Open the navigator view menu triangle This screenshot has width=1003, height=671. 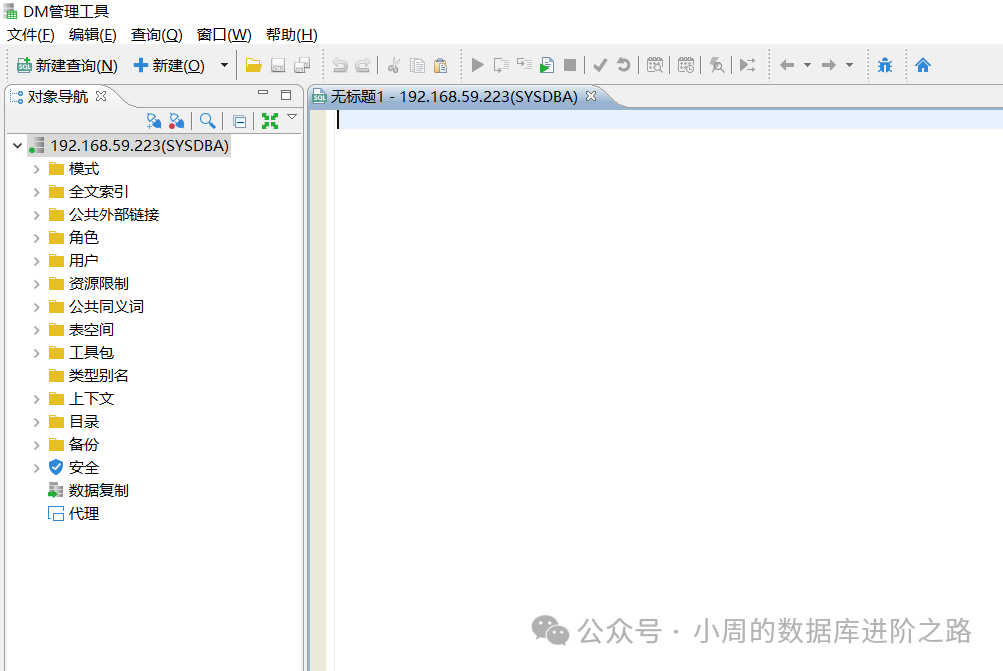point(292,117)
